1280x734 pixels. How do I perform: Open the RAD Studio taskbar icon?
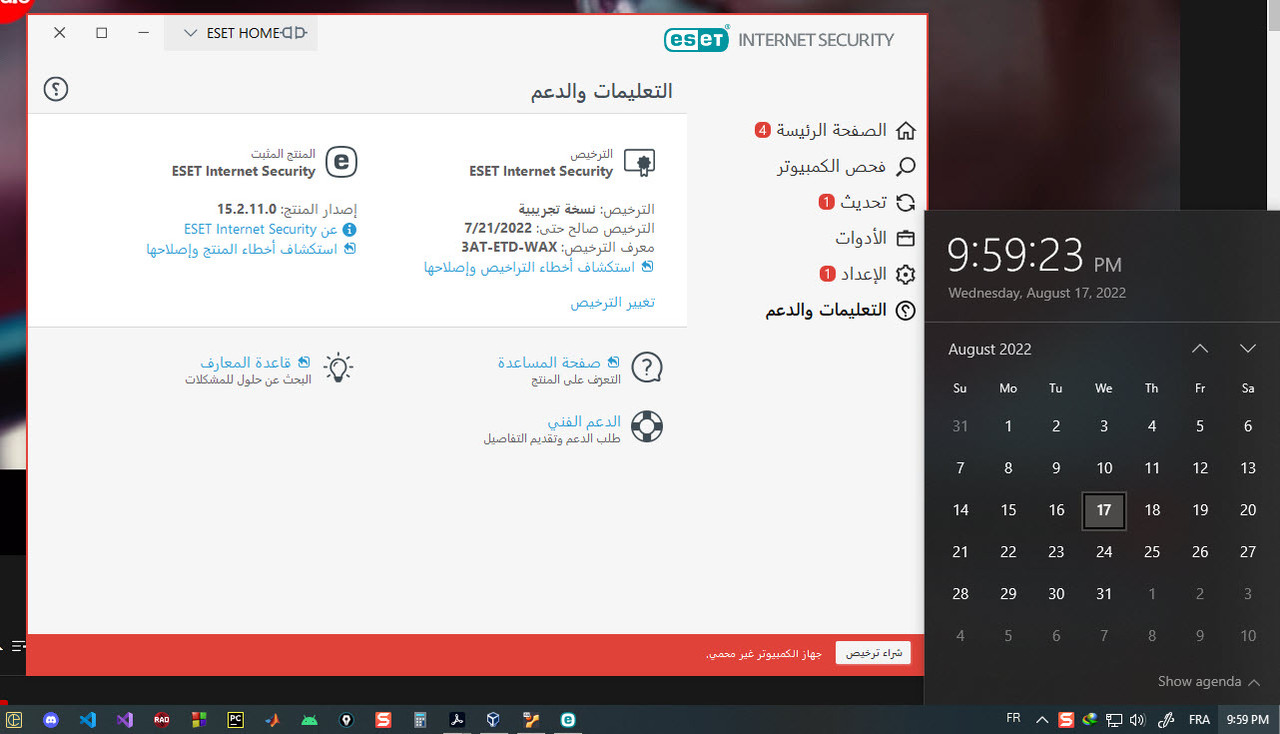point(161,719)
